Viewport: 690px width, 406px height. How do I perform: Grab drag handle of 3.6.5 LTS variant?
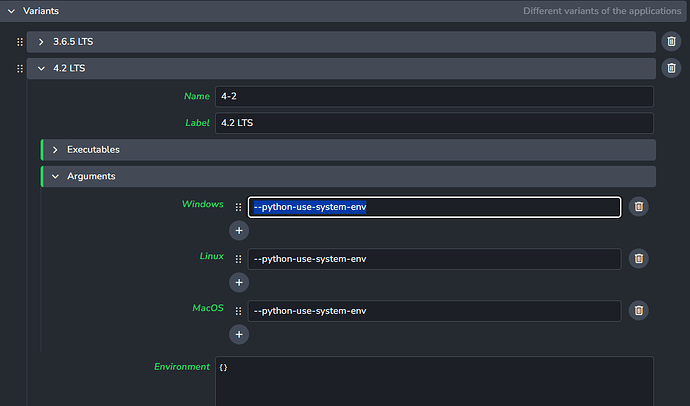pos(19,42)
